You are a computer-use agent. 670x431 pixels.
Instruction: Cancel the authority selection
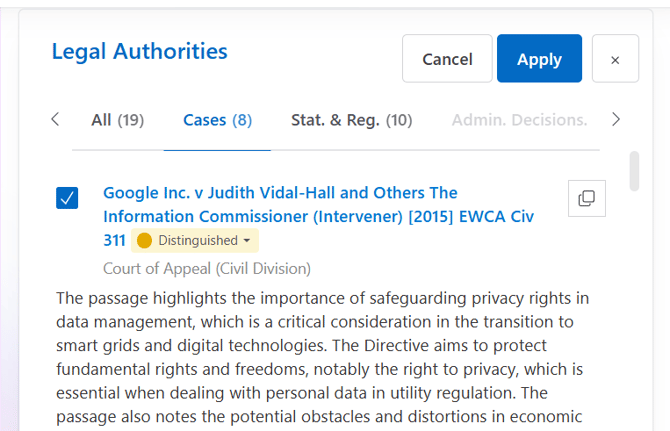pyautogui.click(x=447, y=59)
